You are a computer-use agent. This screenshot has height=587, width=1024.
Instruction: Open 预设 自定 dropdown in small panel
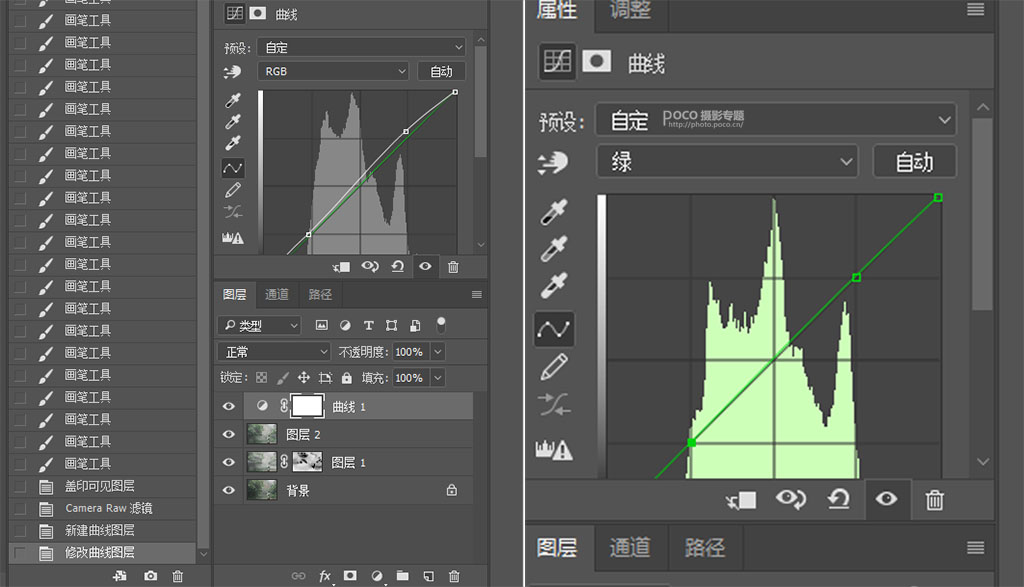(x=361, y=47)
